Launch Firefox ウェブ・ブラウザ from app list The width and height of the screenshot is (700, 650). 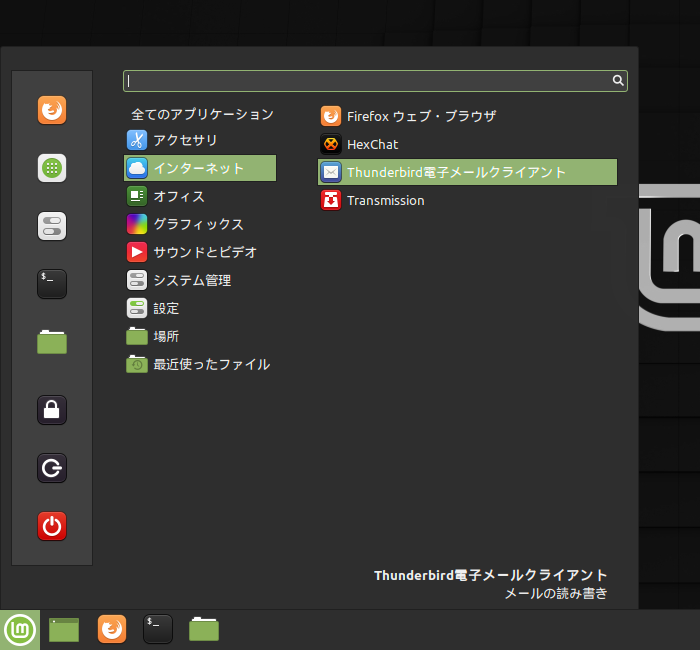tap(467, 116)
